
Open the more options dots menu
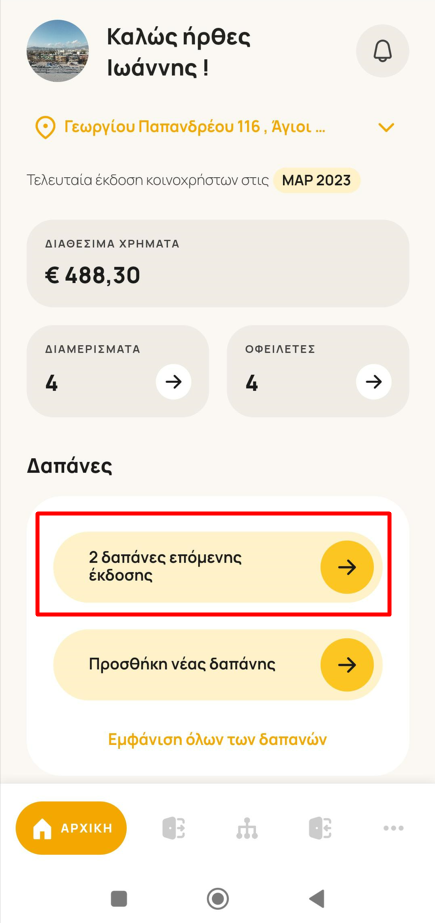click(x=393, y=828)
